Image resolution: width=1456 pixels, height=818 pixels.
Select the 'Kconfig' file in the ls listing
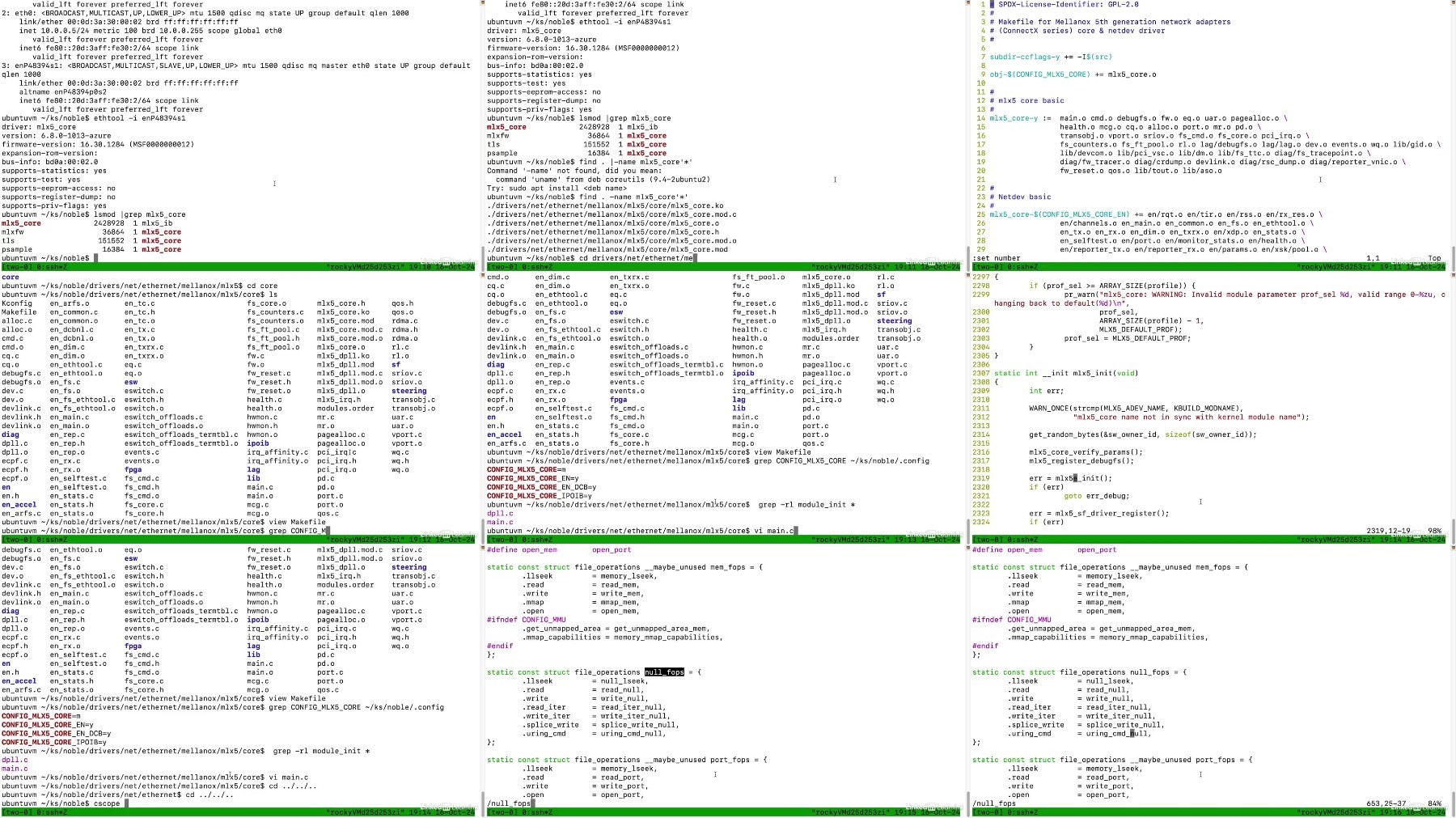tap(17, 303)
